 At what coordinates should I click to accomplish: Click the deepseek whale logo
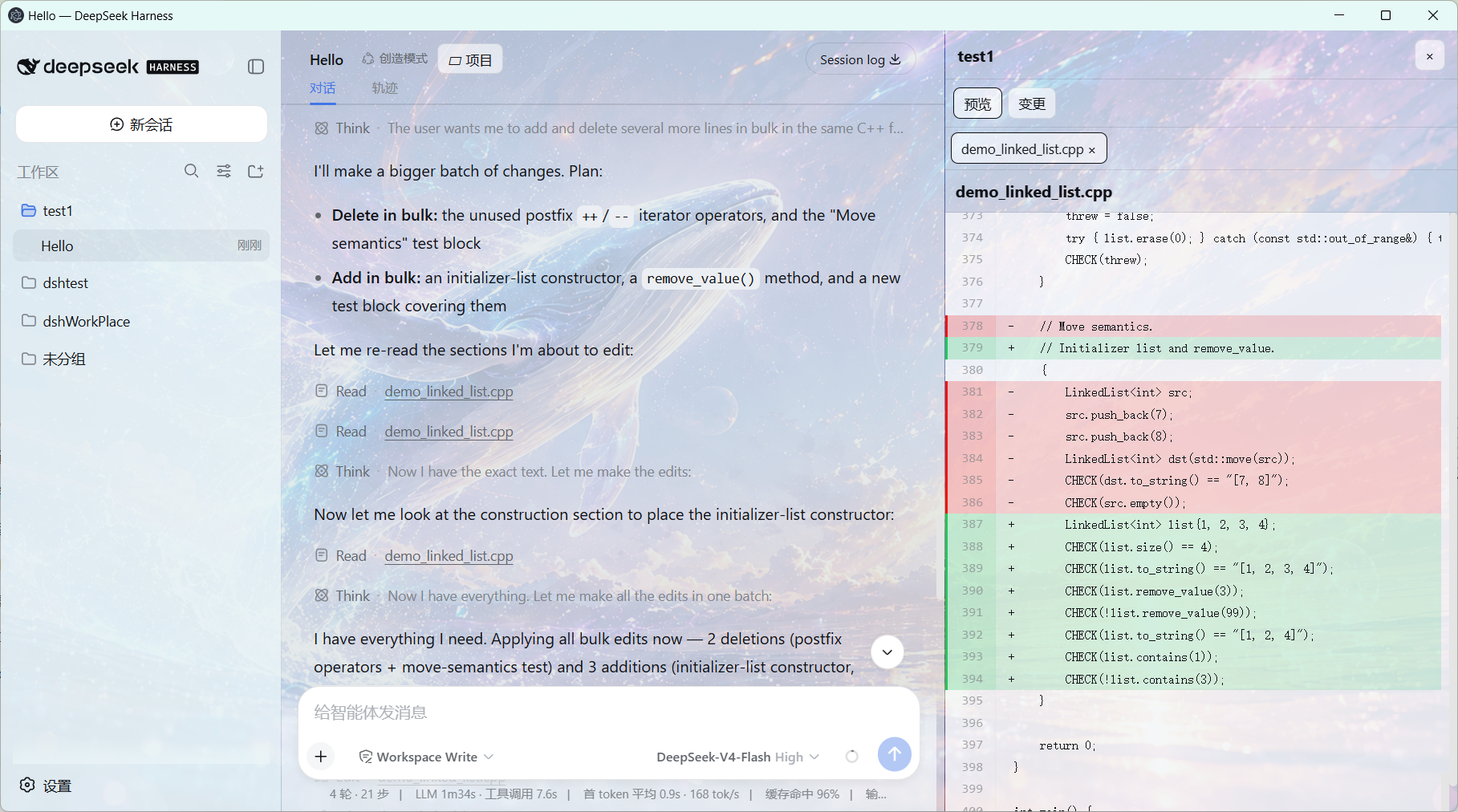(x=28, y=67)
